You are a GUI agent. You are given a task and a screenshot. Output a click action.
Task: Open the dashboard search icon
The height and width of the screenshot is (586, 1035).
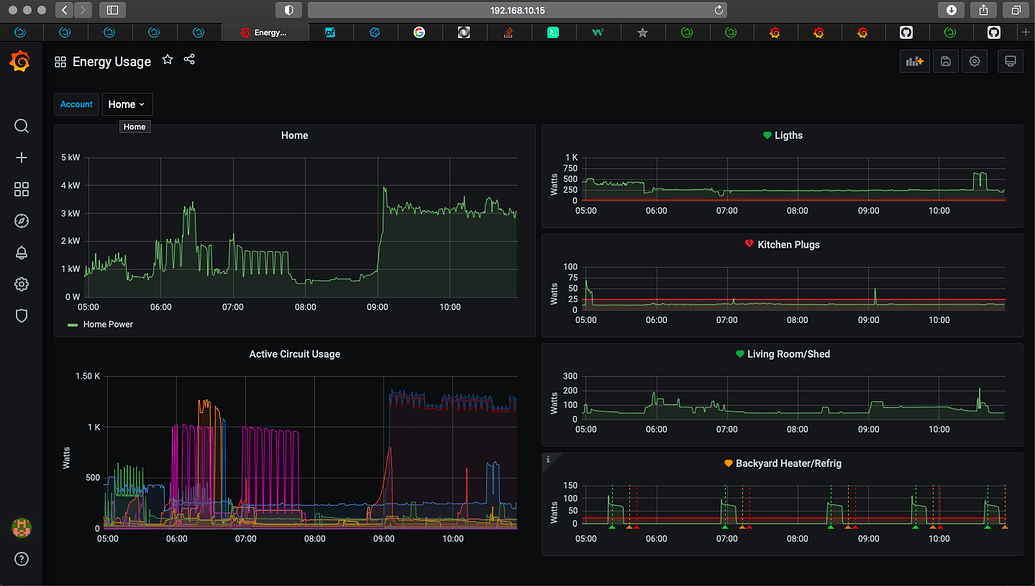tap(21, 126)
